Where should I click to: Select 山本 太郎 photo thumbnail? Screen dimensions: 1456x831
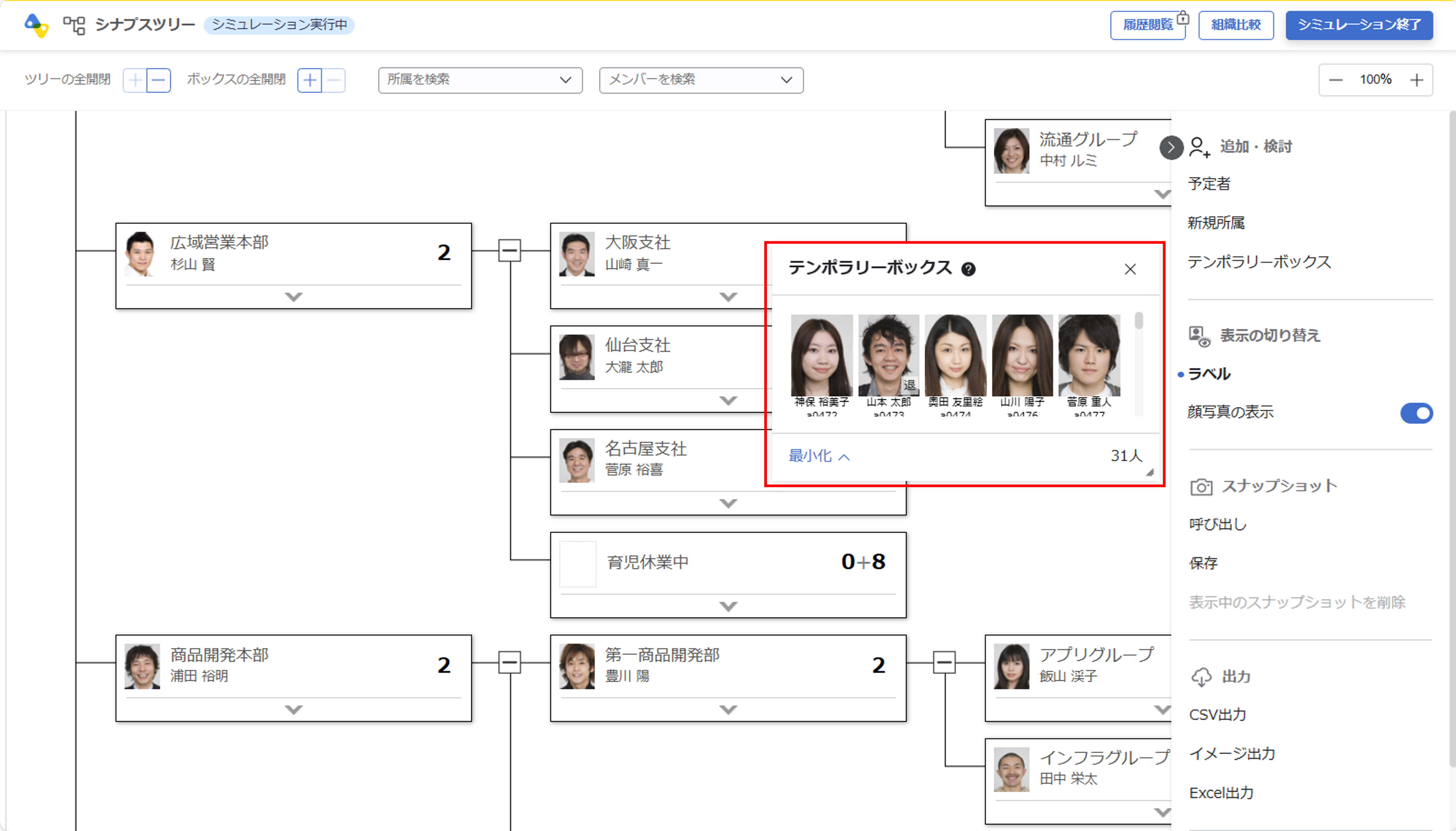pos(888,355)
